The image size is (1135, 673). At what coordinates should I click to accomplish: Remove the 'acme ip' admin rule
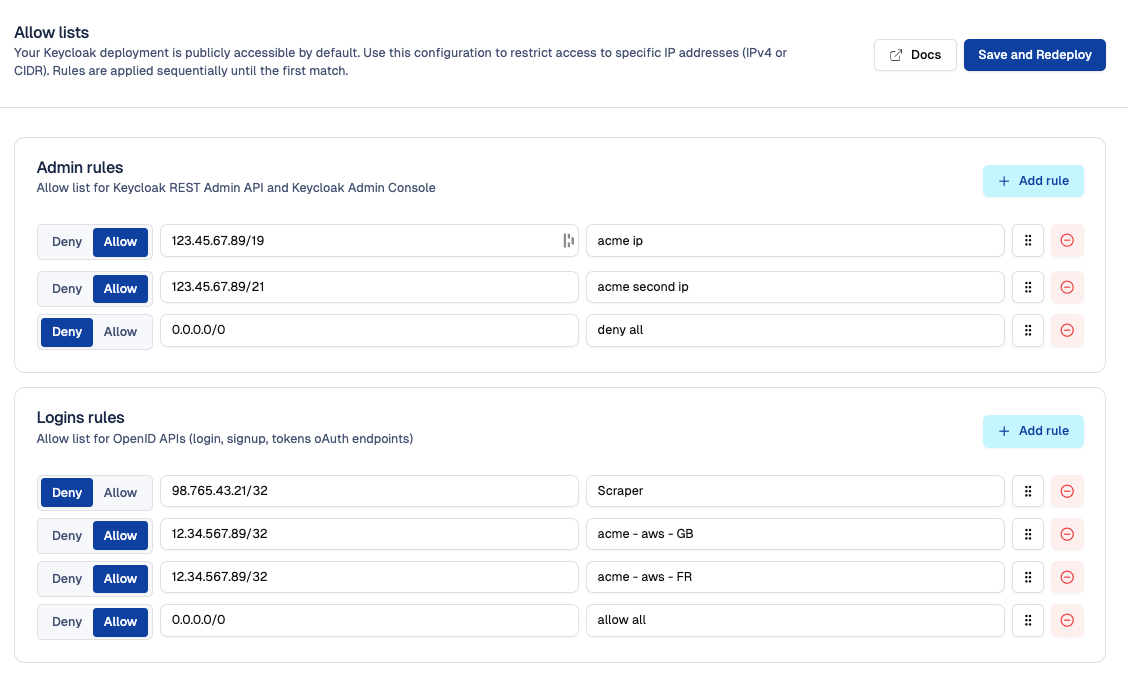(x=1067, y=241)
